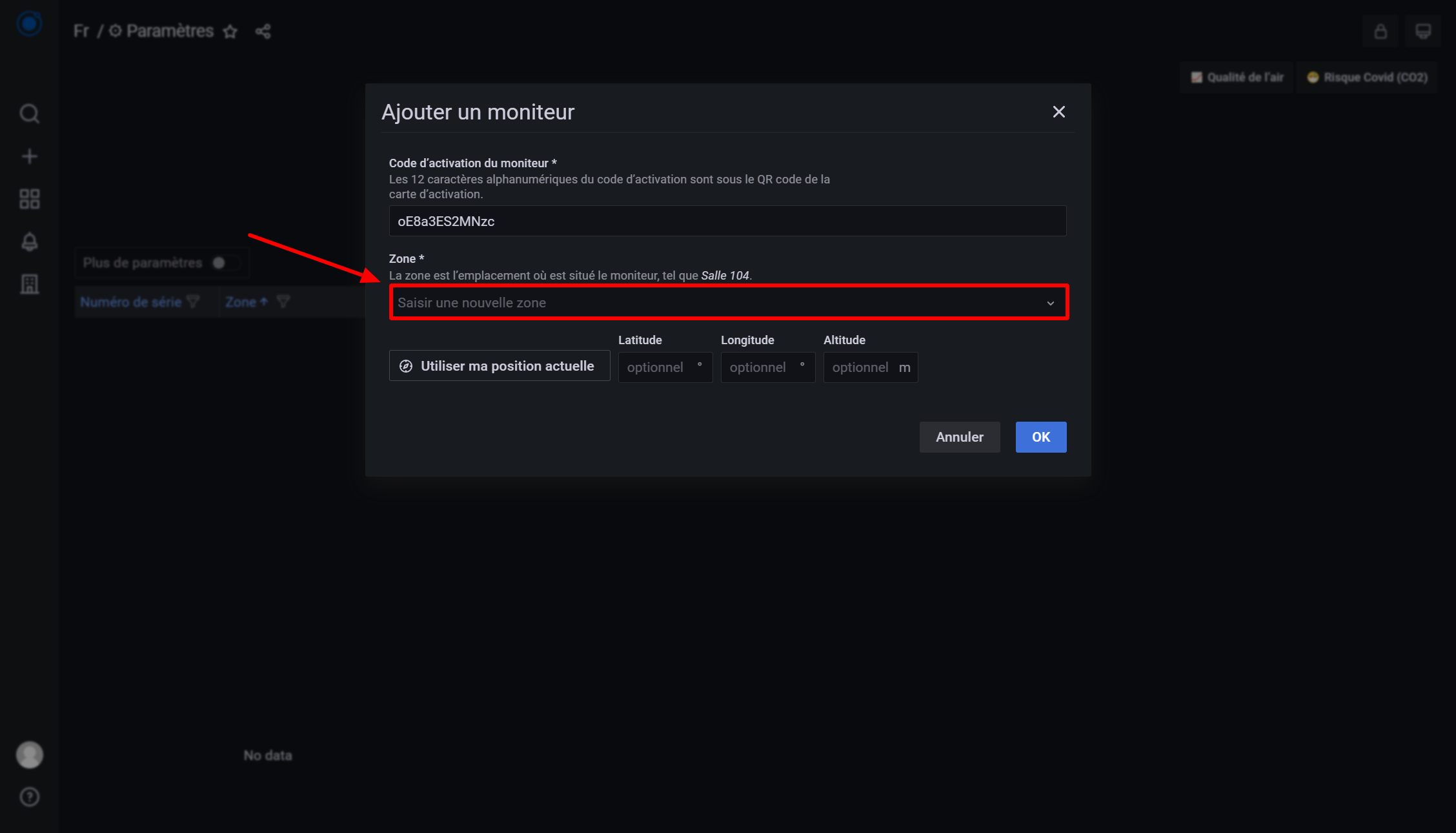Open the alerting bell icon
Screen dimensions: 1456x833
[x=29, y=242]
